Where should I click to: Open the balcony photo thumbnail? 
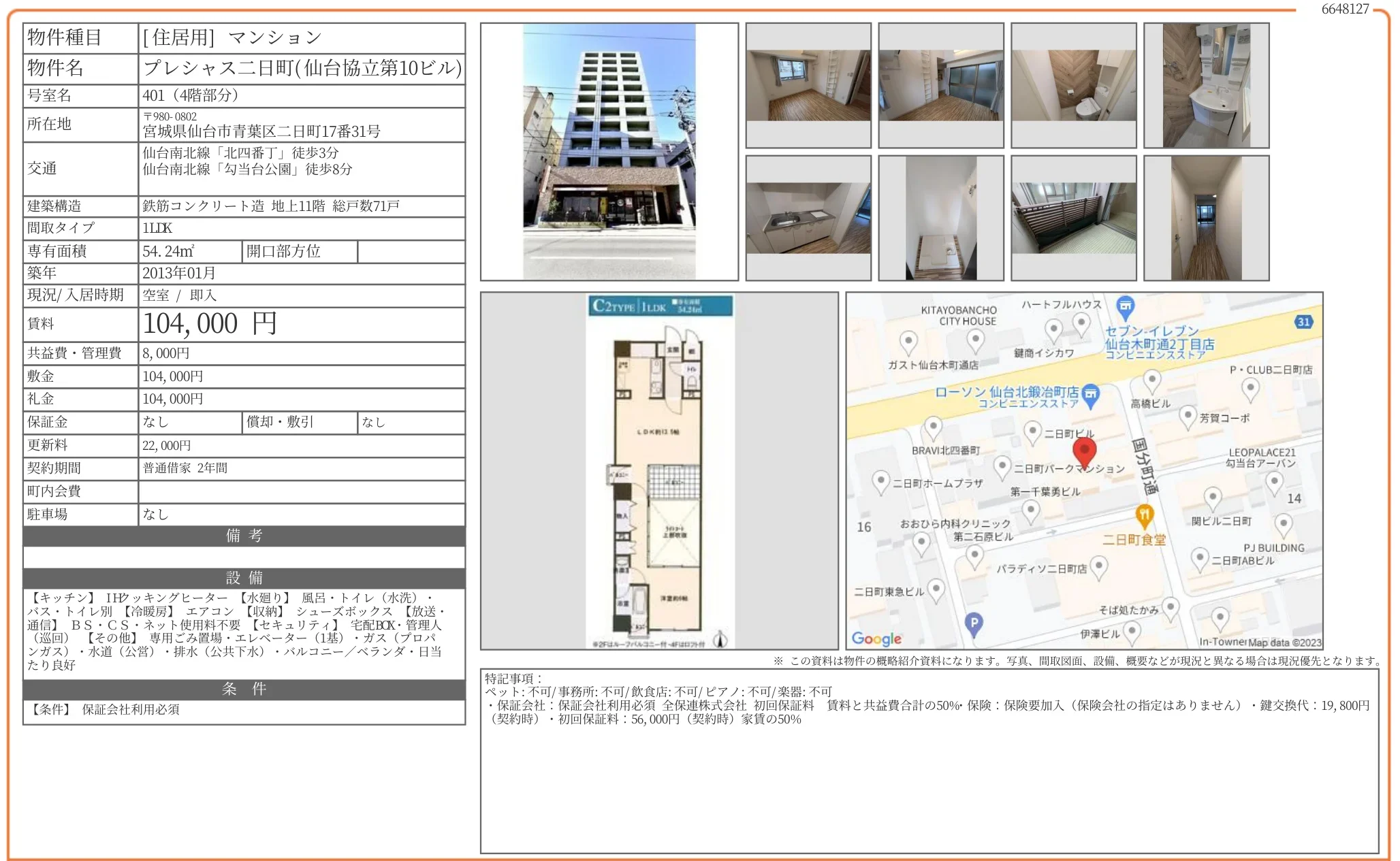pos(1074,218)
